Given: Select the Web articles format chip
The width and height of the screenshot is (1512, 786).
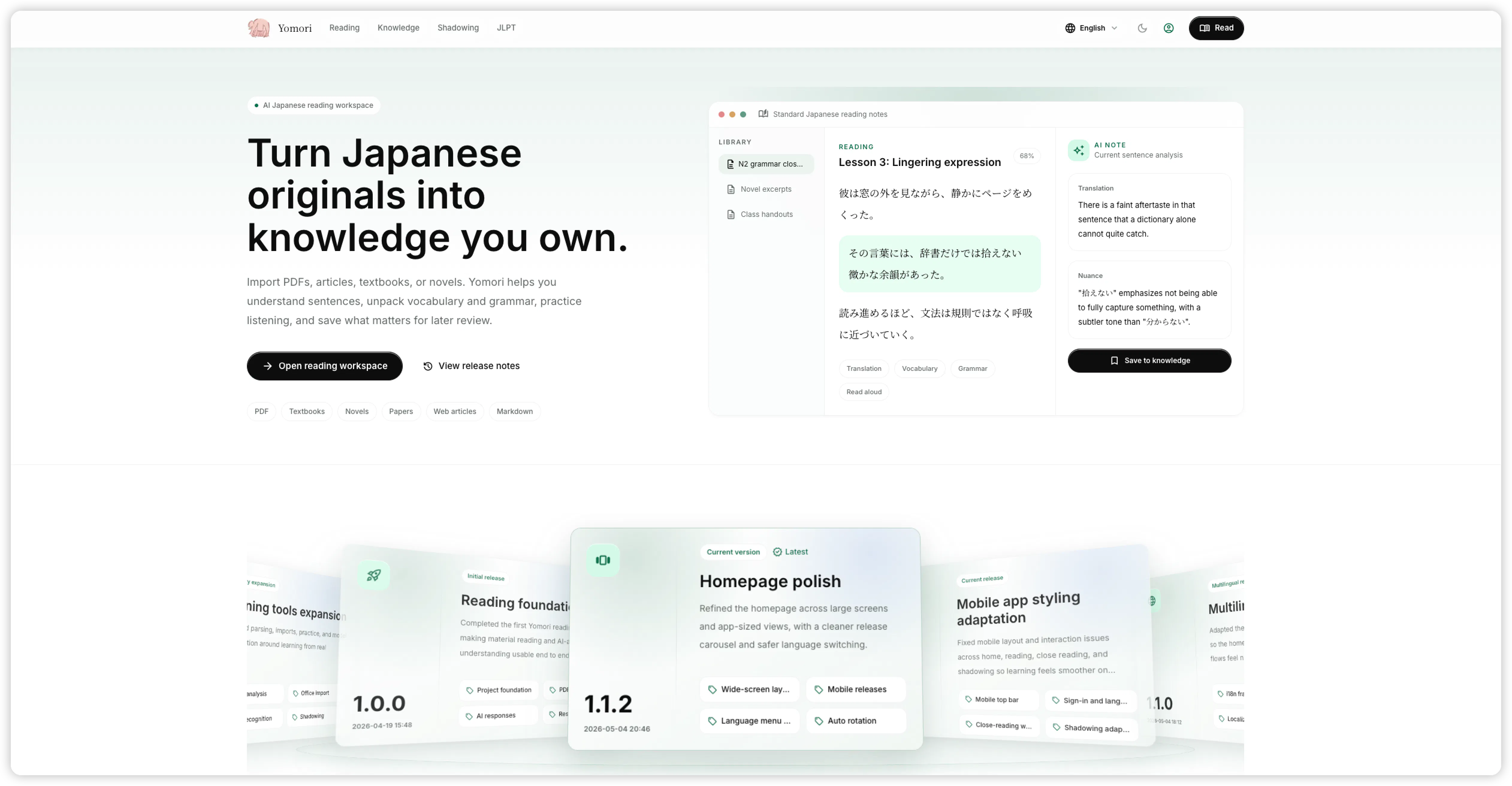Looking at the screenshot, I should coord(455,411).
